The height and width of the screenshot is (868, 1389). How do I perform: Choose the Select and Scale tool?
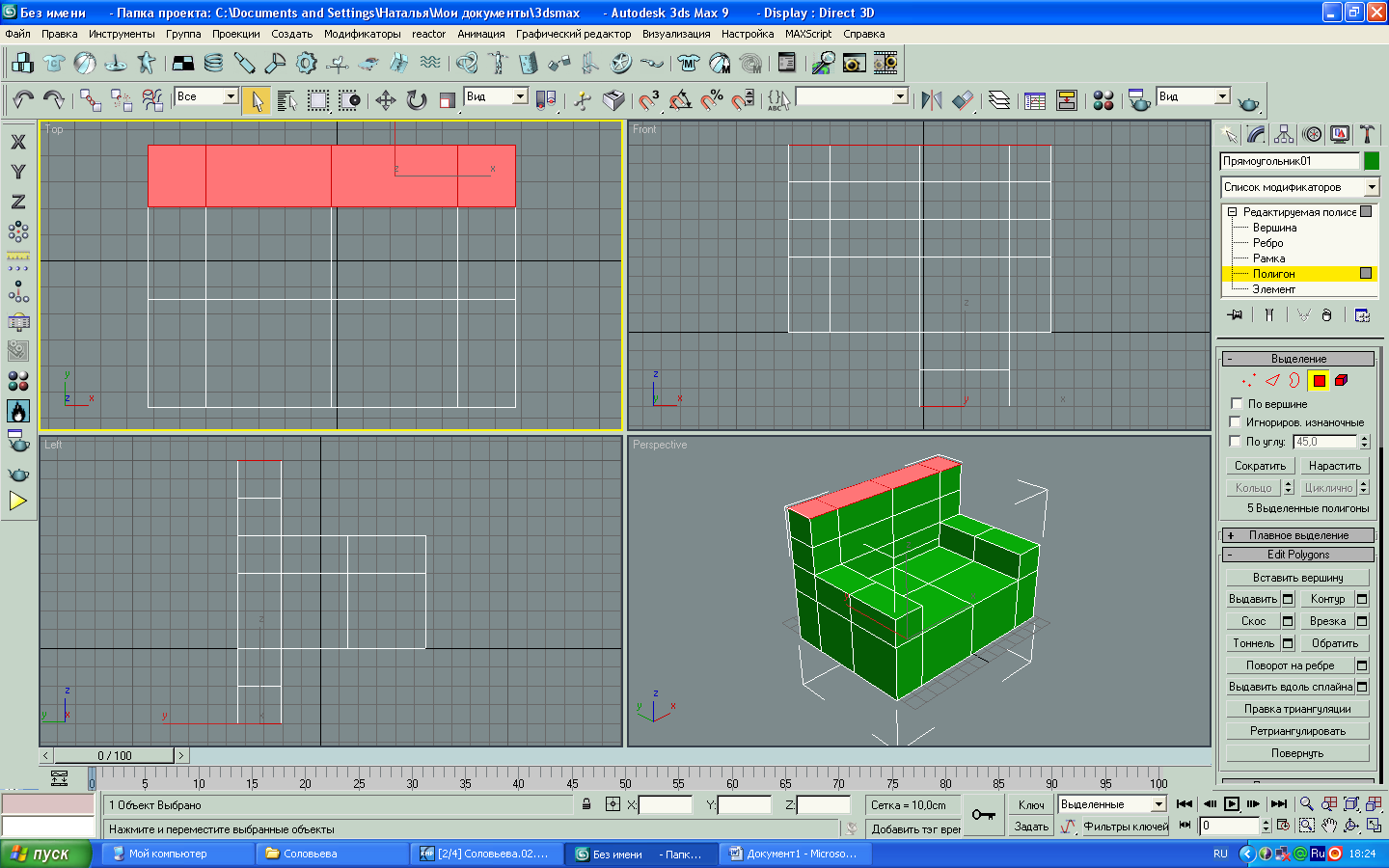(x=448, y=100)
